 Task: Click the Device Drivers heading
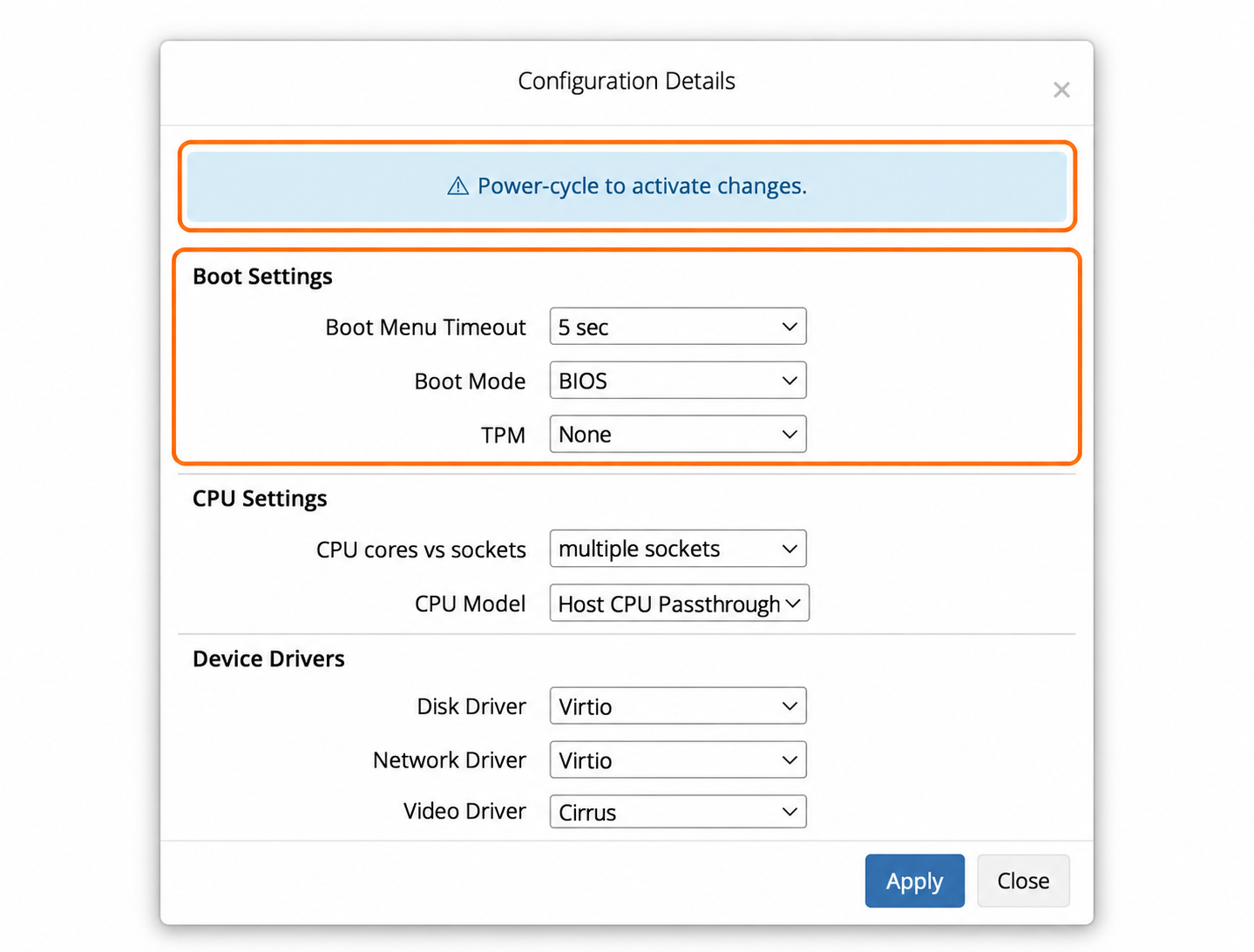(x=268, y=659)
